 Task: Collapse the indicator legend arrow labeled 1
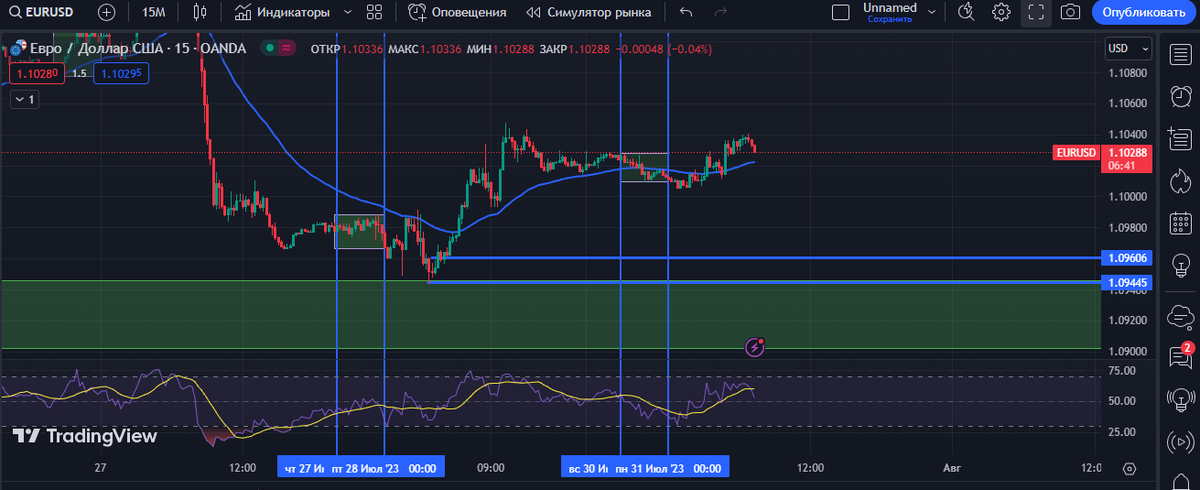point(23,99)
